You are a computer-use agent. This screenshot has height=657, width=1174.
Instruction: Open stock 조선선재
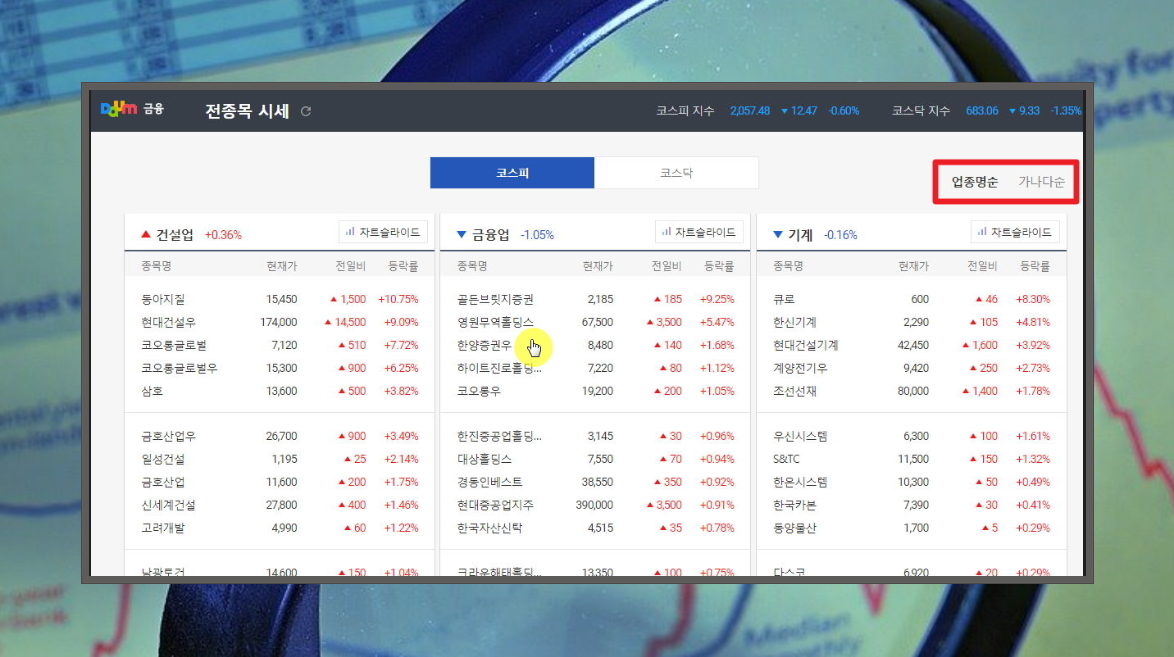point(794,391)
